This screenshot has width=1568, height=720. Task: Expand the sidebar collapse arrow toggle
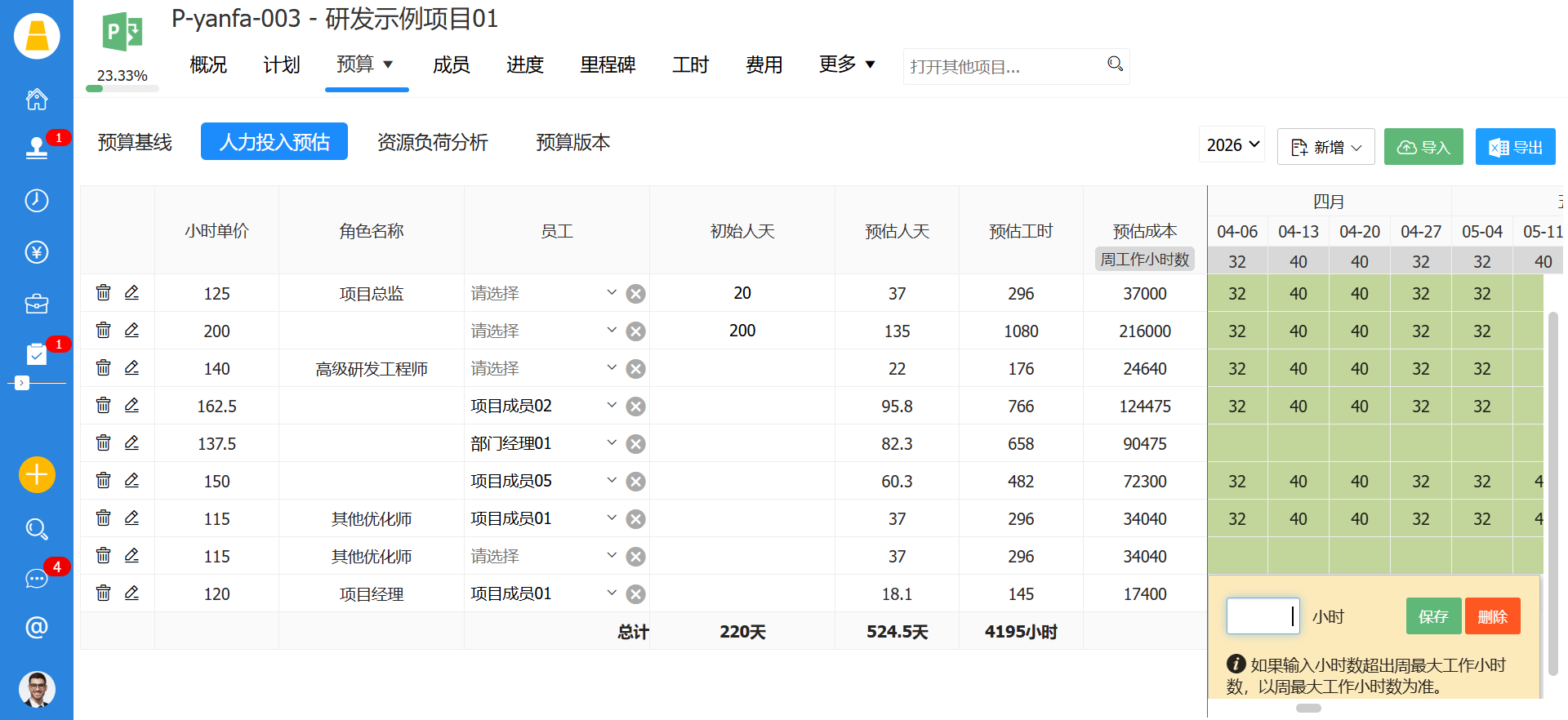coord(22,383)
